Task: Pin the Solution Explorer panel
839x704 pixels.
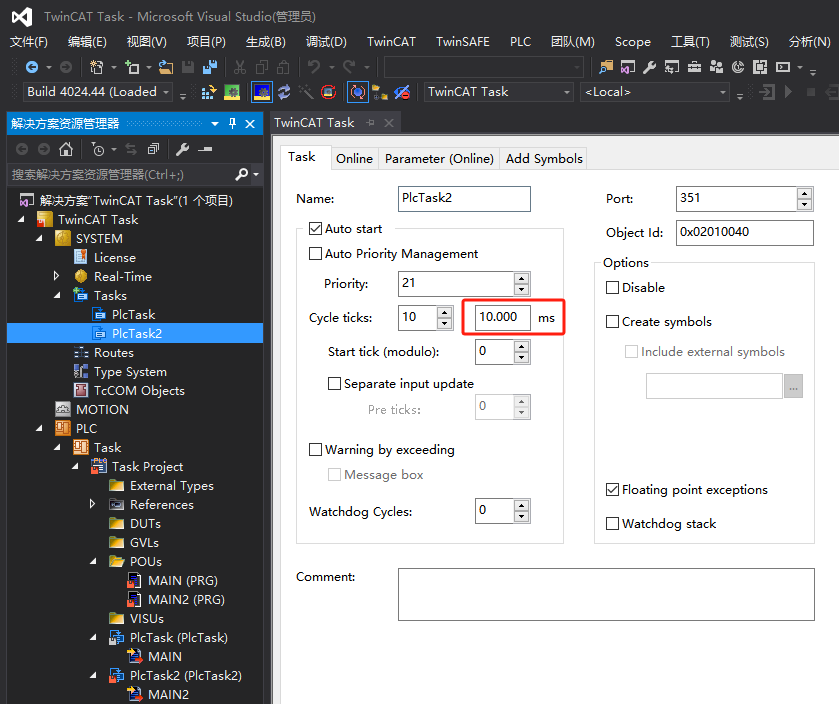Action: pyautogui.click(x=232, y=124)
